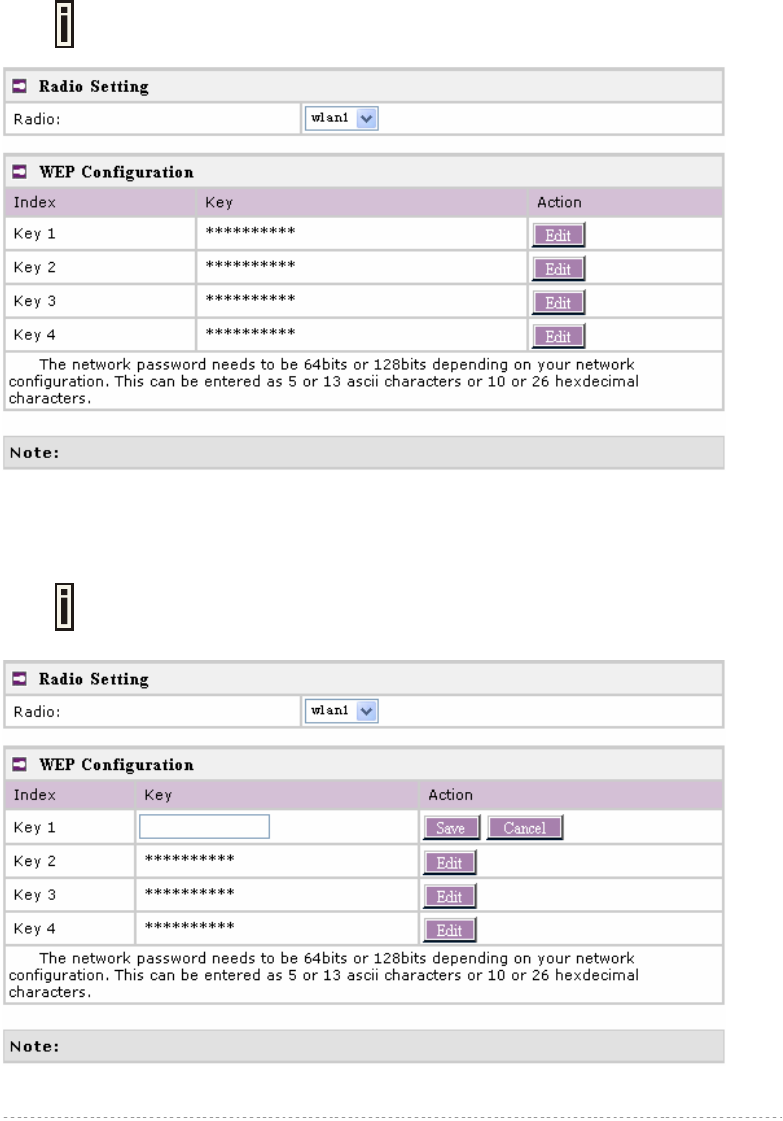Click Edit for Key 4 in lower table
The width and height of the screenshot is (783, 1121).
450,929
